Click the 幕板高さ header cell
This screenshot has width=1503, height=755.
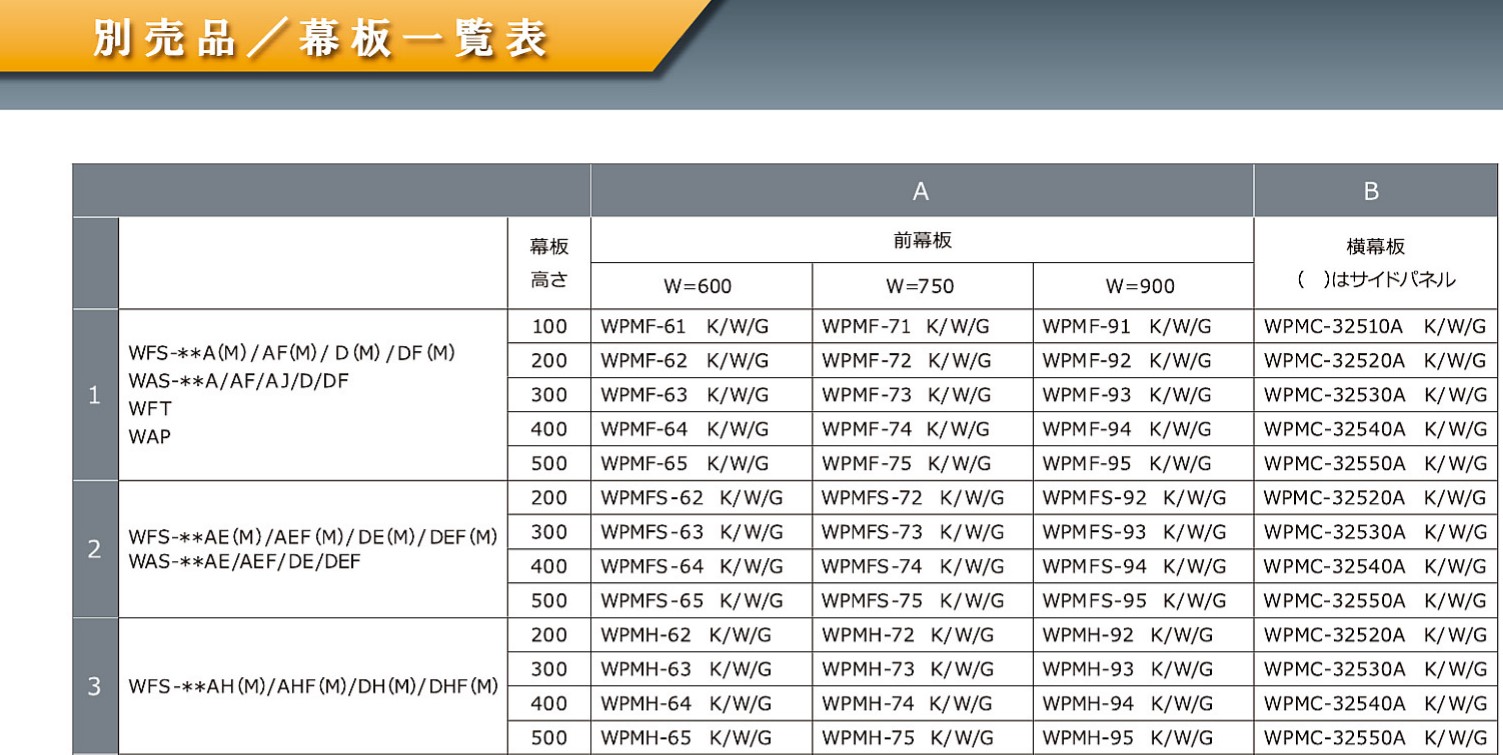[549, 263]
